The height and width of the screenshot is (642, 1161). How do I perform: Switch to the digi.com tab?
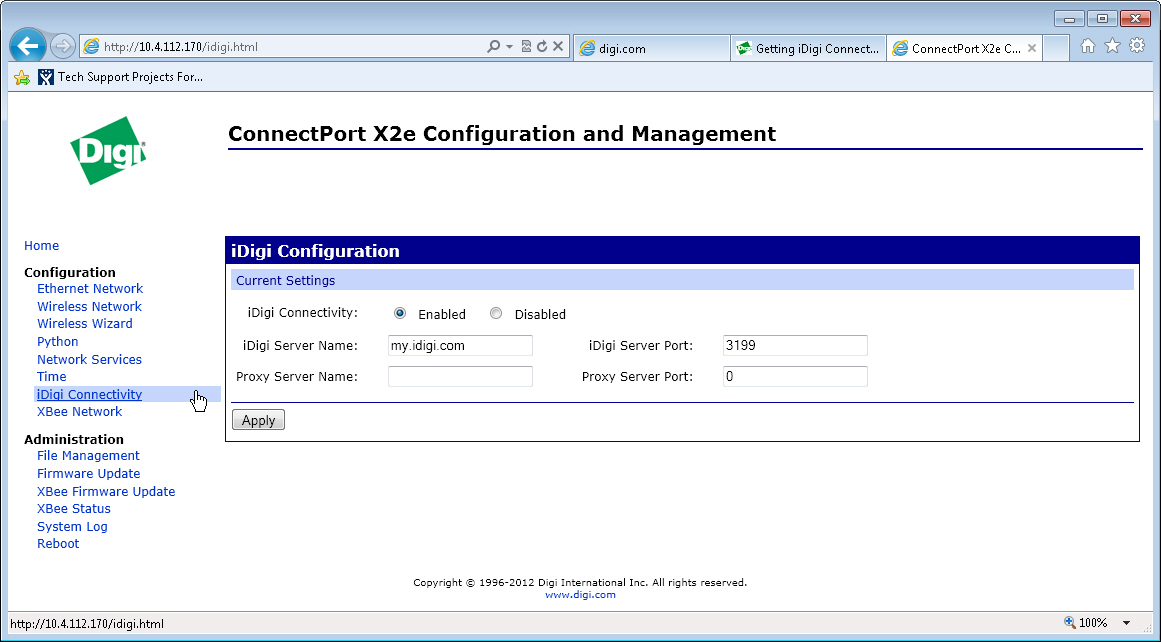(x=650, y=48)
